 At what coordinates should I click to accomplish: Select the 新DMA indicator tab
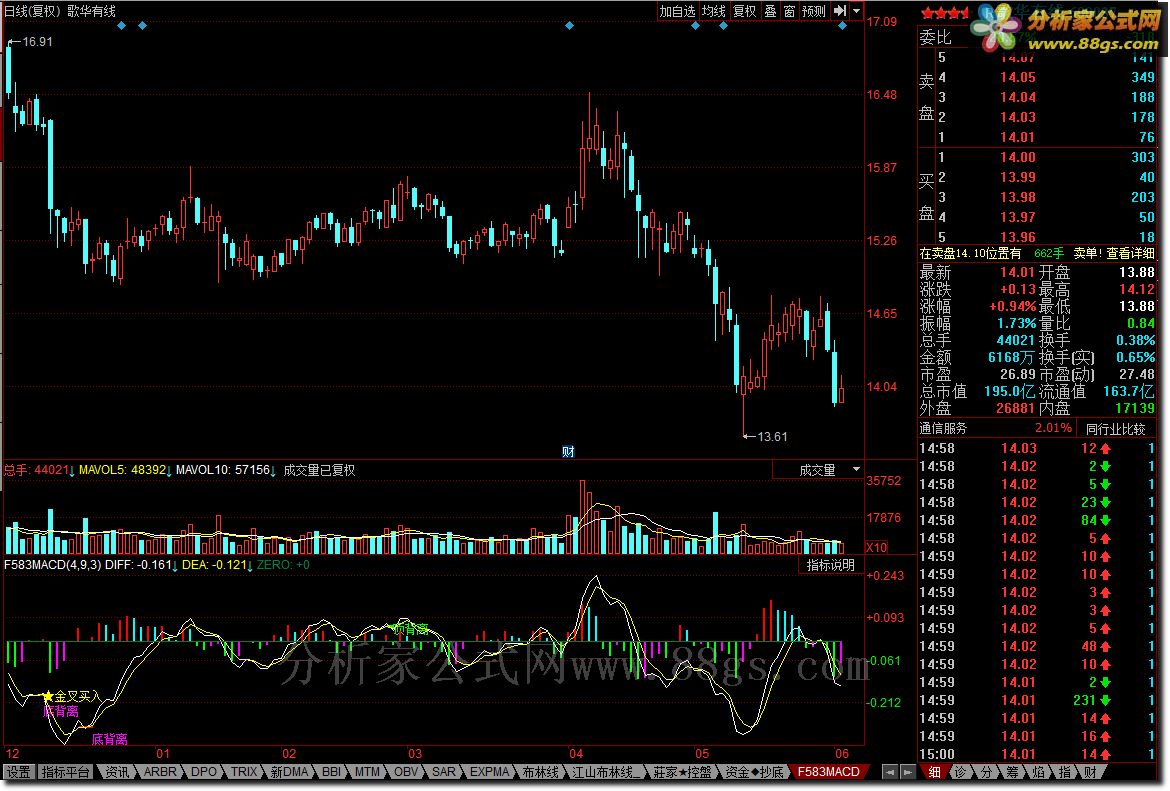click(x=290, y=772)
